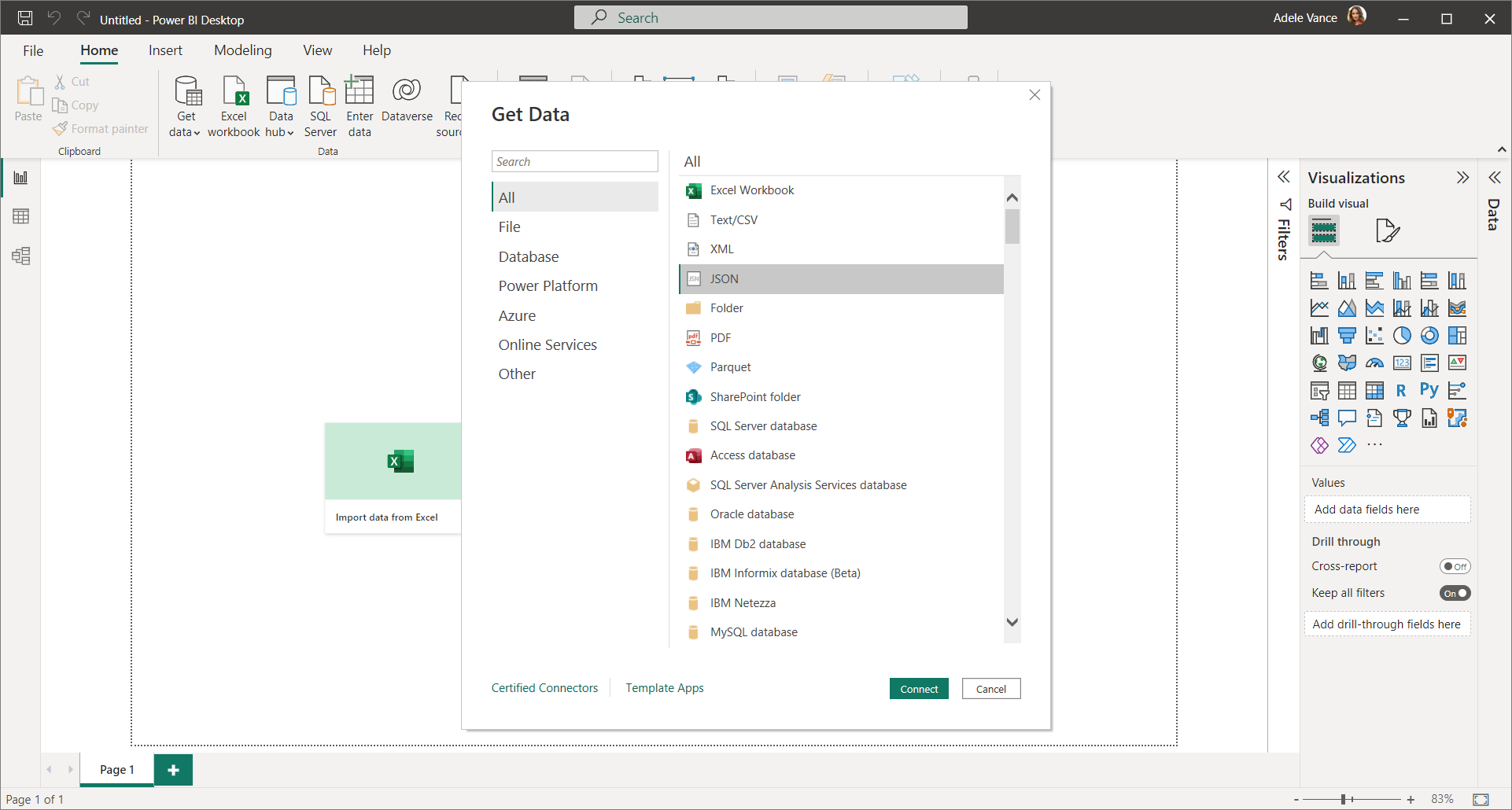Select the pie chart visual
The height and width of the screenshot is (810, 1512).
pos(1402,336)
